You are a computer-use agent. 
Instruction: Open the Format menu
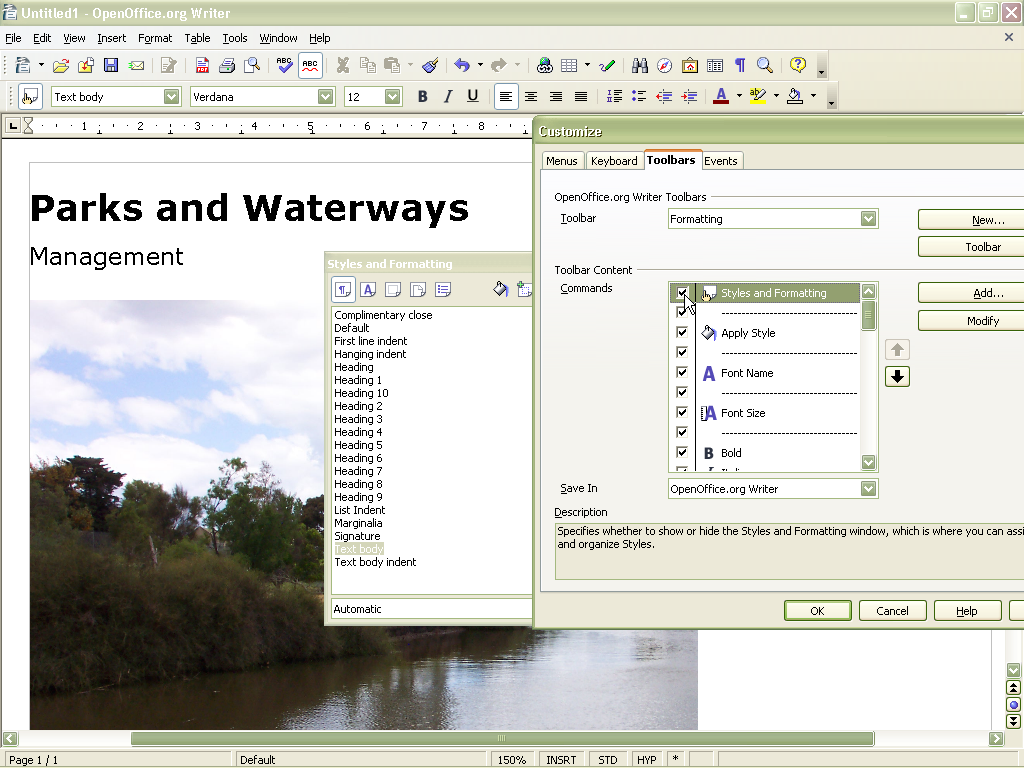pos(155,38)
